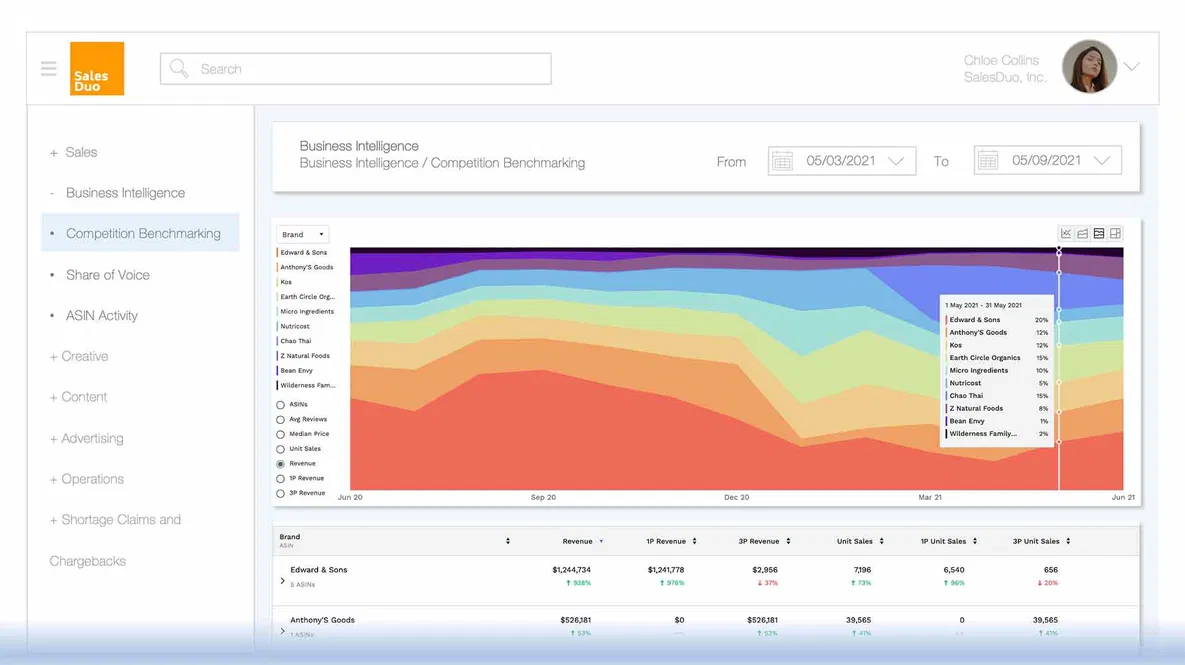The height and width of the screenshot is (665, 1185).
Task: Expand the Sales menu section
Action: coord(73,152)
